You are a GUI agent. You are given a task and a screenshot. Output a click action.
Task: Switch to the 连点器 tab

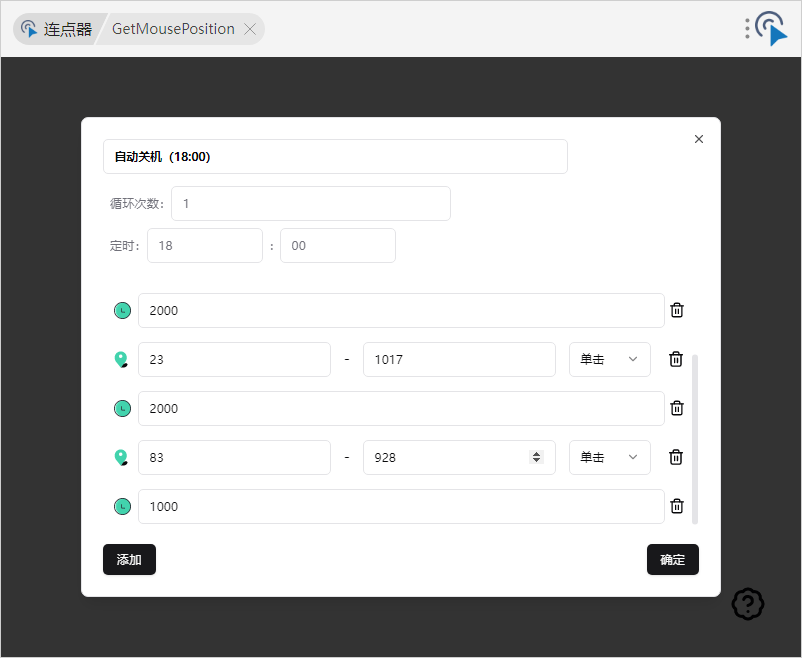tap(57, 29)
